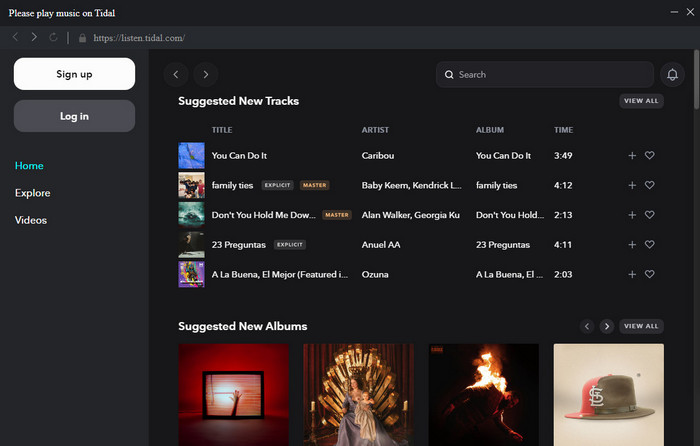
Task: Click the magnifier icon in search box
Action: coord(449,75)
